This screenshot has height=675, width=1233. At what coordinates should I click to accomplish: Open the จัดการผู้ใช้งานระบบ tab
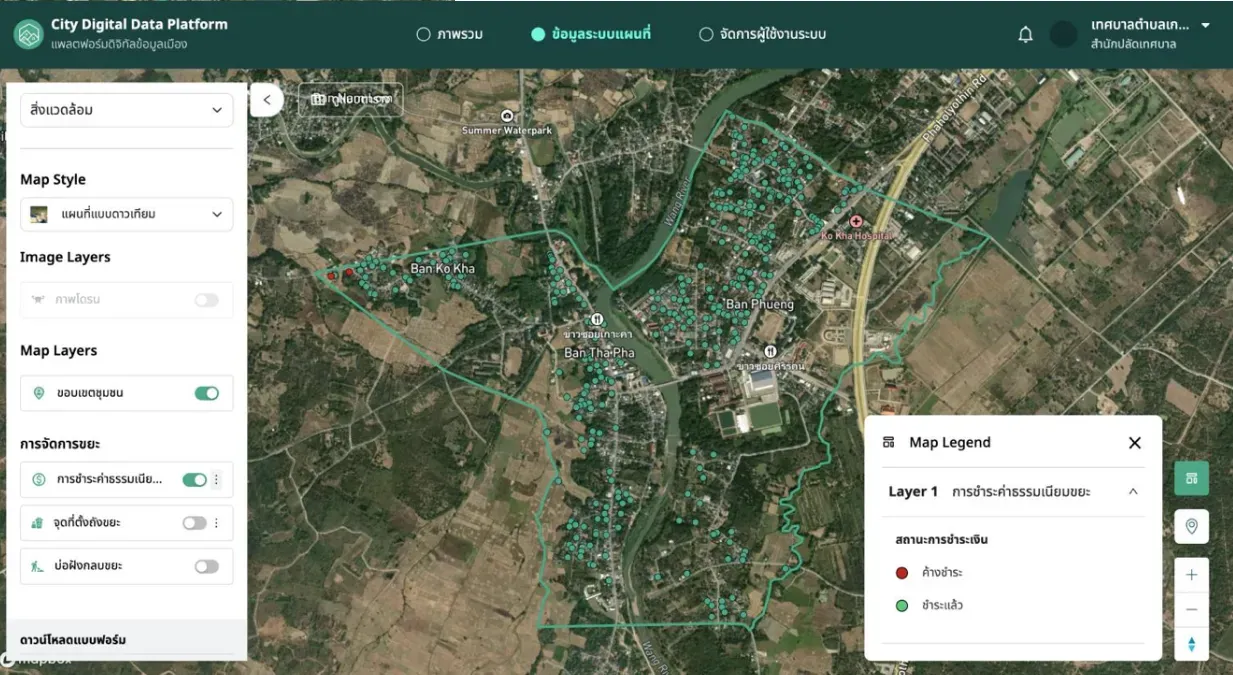pyautogui.click(x=762, y=34)
